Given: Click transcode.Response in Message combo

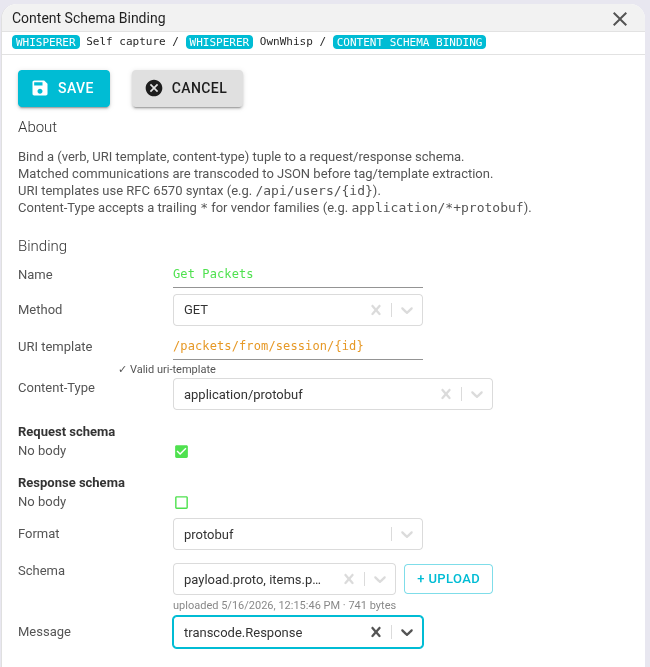Looking at the screenshot, I should (243, 633).
